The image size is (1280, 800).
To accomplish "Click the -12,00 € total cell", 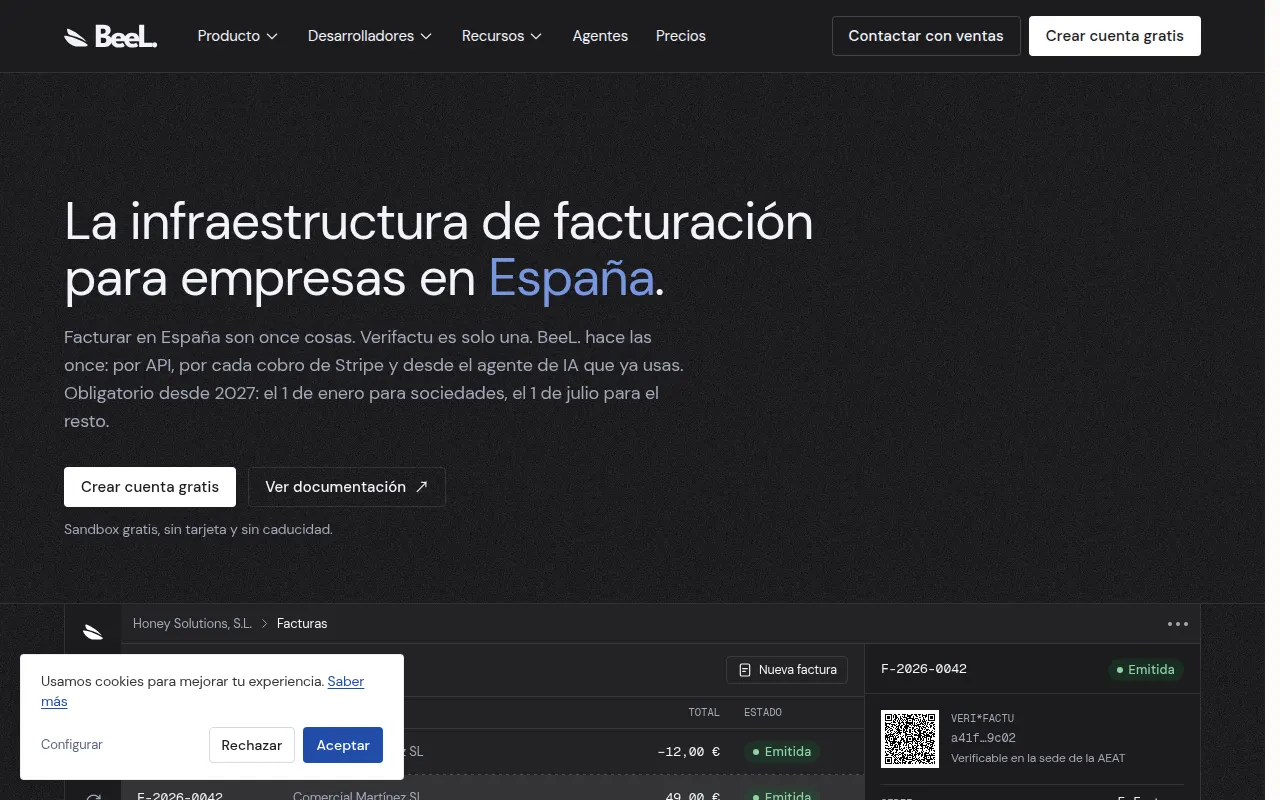I will pos(688,752).
